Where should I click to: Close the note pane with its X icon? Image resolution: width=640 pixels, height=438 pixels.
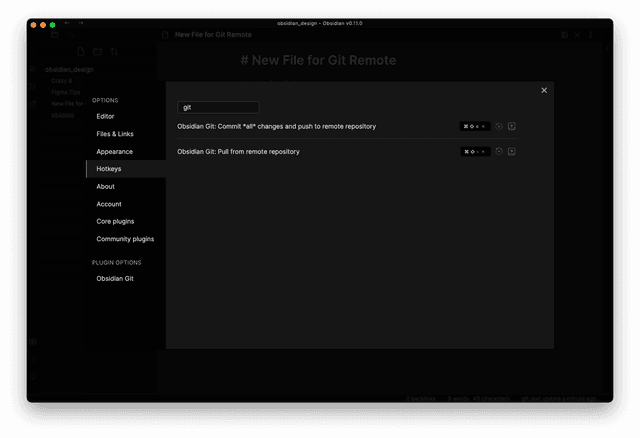click(578, 35)
